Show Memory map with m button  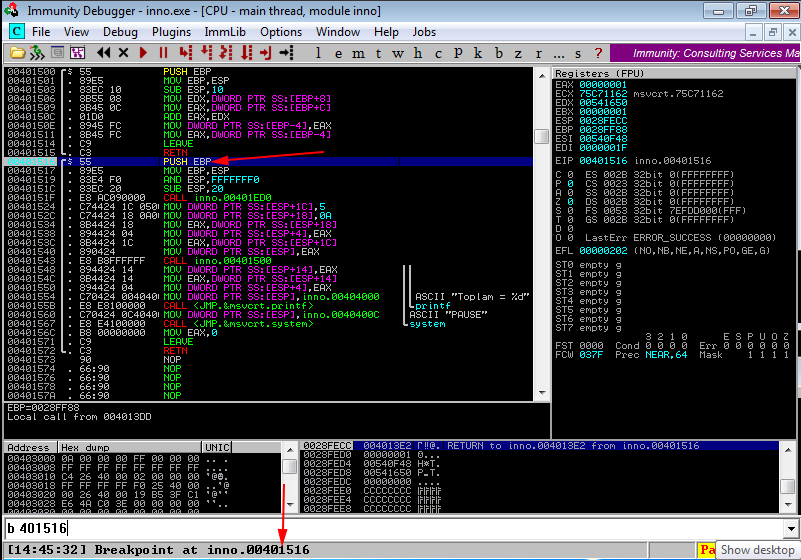(358, 54)
